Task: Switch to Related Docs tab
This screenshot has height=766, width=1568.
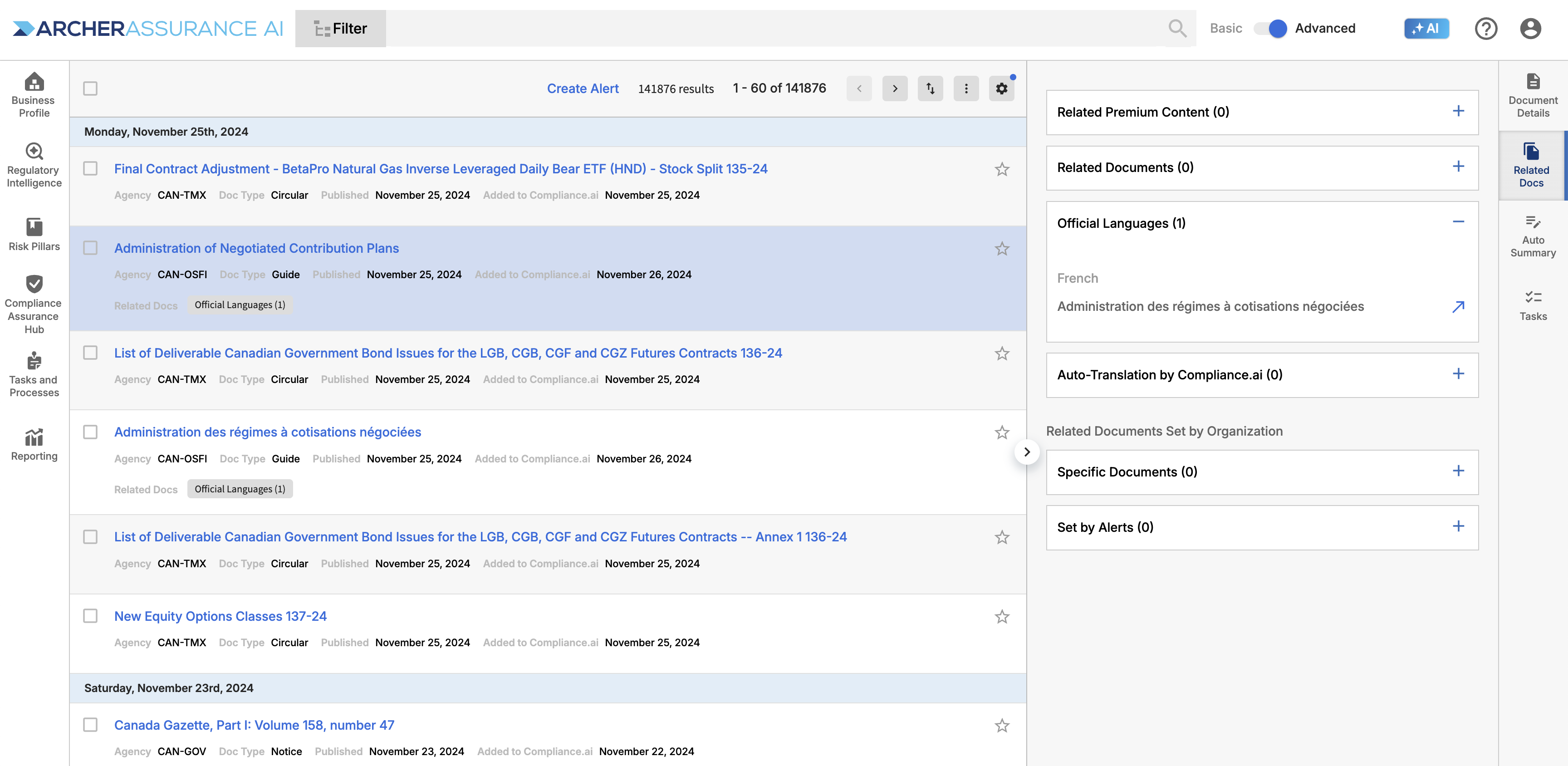Action: [1532, 165]
